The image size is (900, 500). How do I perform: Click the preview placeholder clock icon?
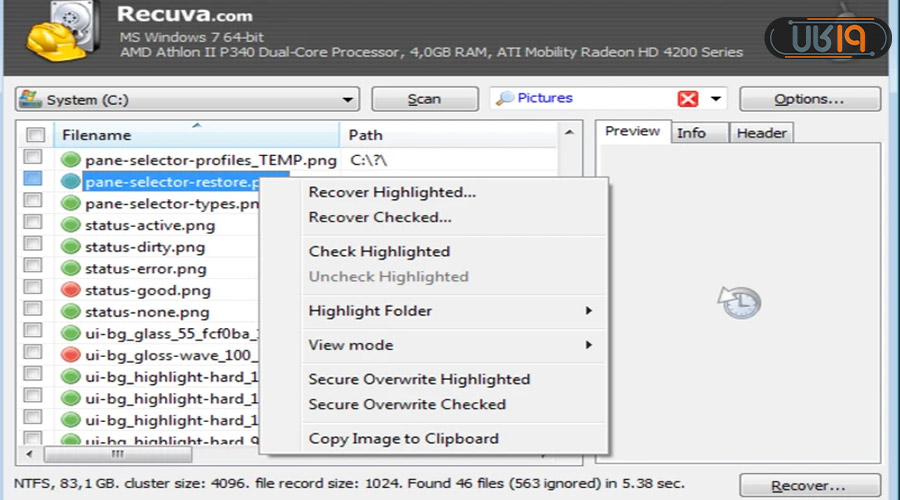(x=741, y=301)
